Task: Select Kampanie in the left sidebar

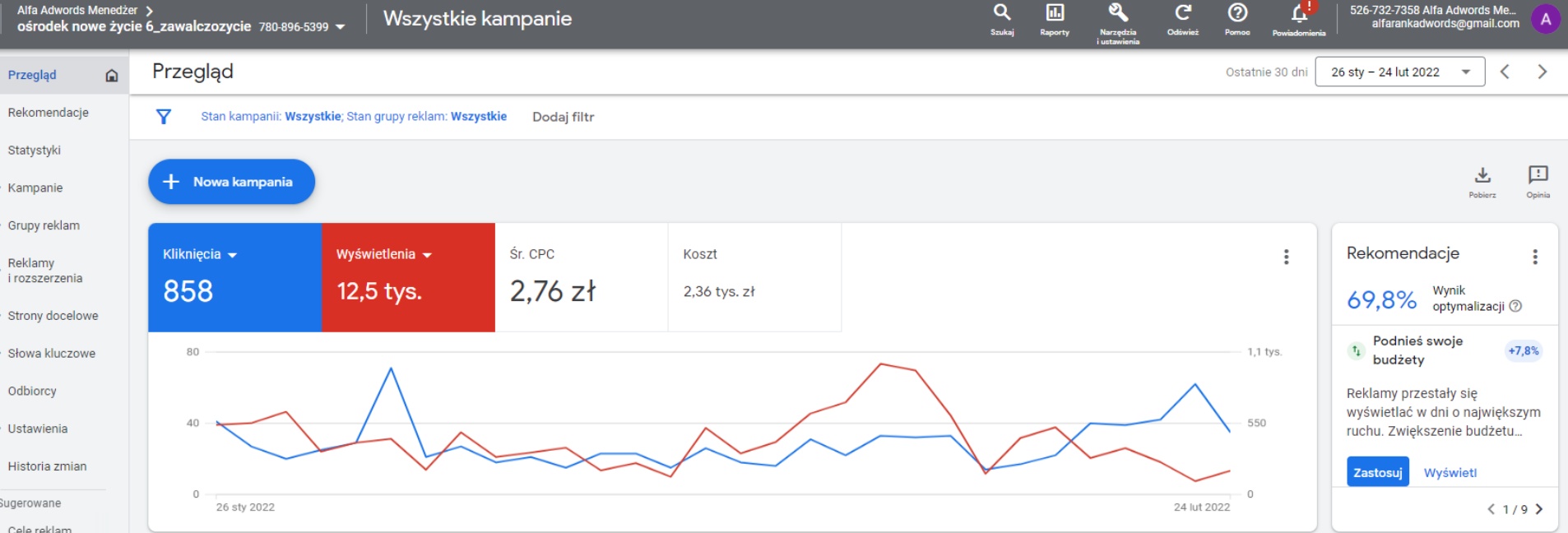Action: click(35, 188)
